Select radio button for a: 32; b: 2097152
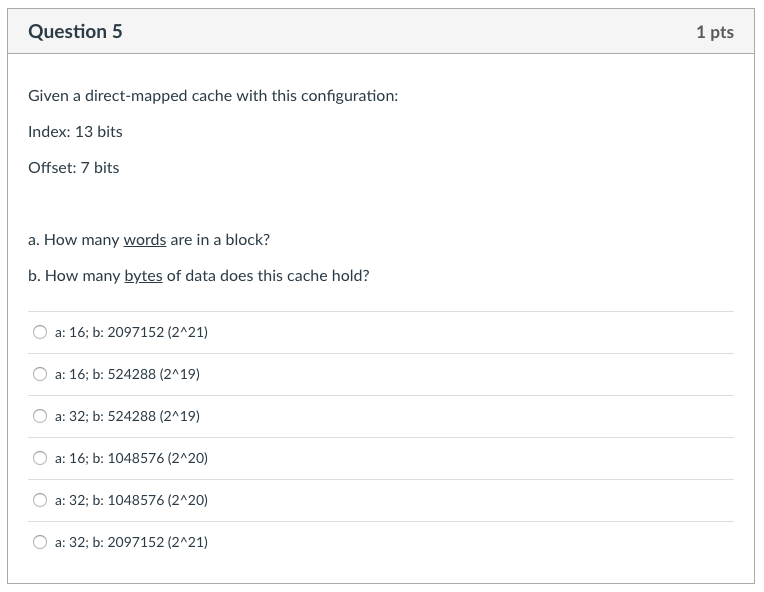The height and width of the screenshot is (592, 764). (40, 542)
